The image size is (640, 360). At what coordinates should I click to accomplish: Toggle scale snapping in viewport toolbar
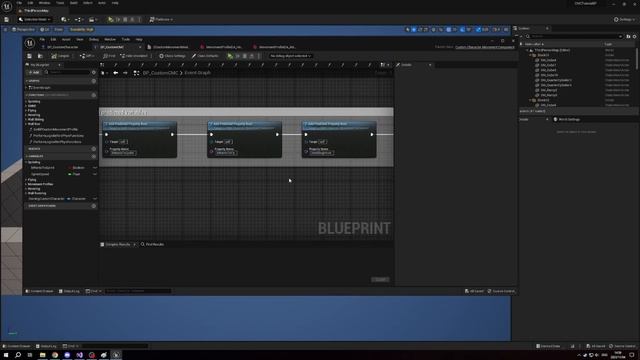pos(478,30)
